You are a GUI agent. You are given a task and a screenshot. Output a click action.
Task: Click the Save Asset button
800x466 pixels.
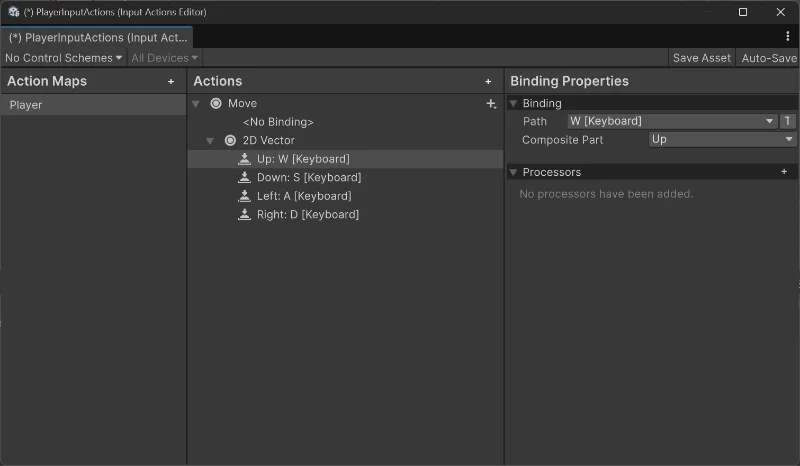pyautogui.click(x=701, y=58)
